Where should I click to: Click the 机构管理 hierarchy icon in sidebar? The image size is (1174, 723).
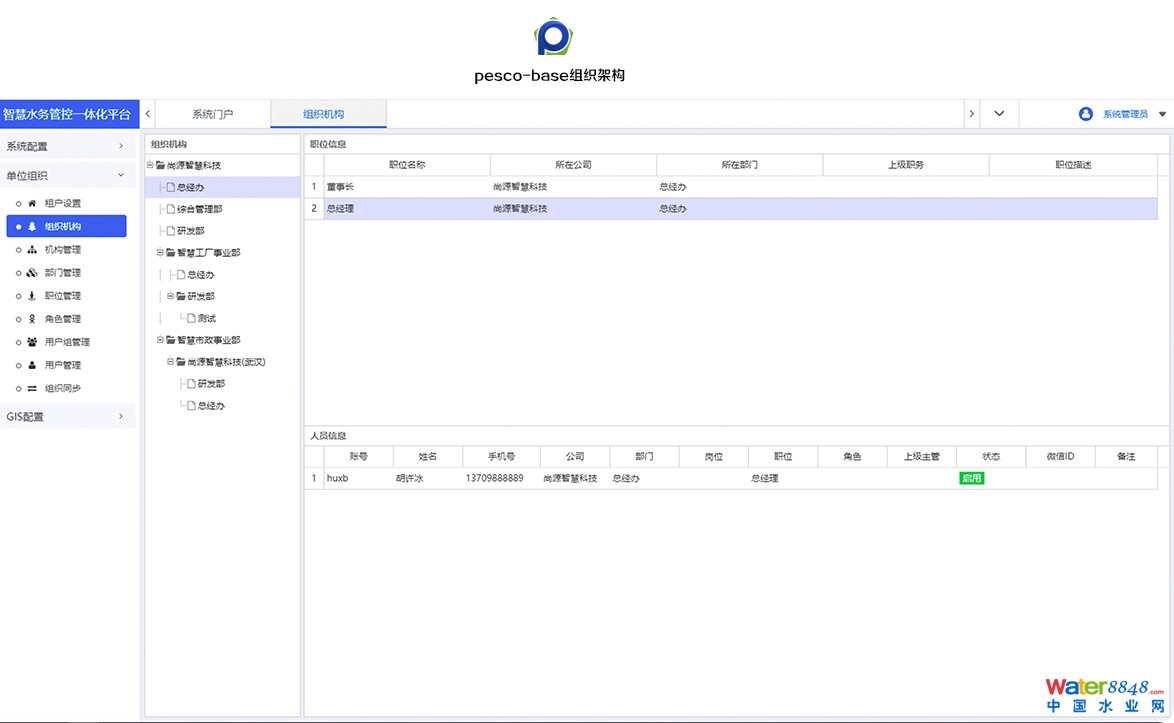coord(32,250)
